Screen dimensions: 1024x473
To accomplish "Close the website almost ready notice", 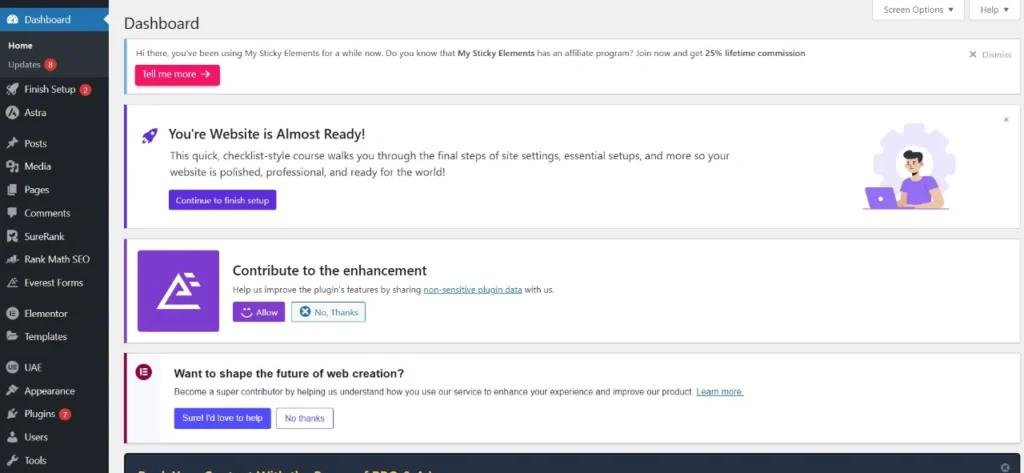I will pyautogui.click(x=1006, y=120).
